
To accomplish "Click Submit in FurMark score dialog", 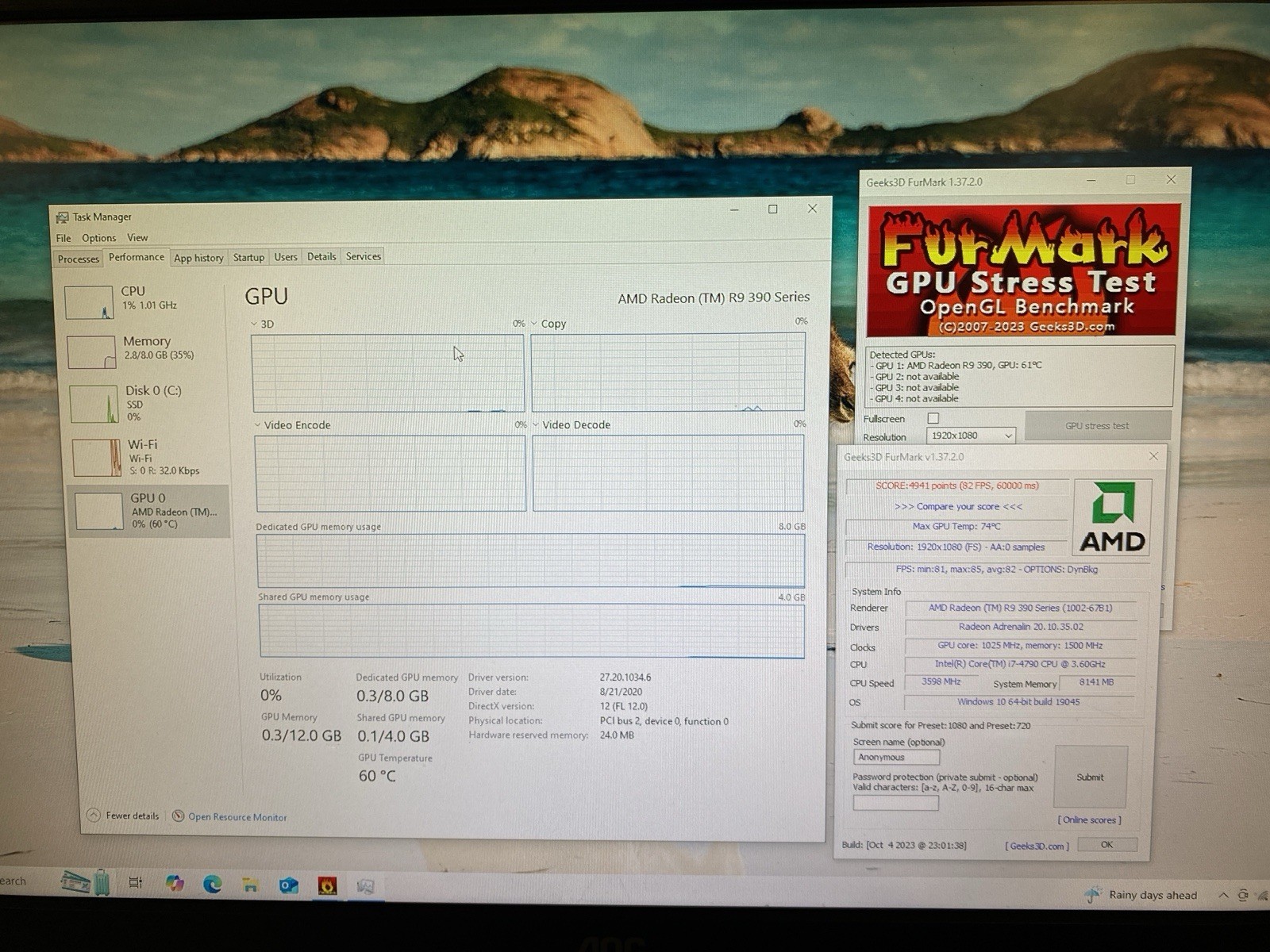I will point(1091,777).
